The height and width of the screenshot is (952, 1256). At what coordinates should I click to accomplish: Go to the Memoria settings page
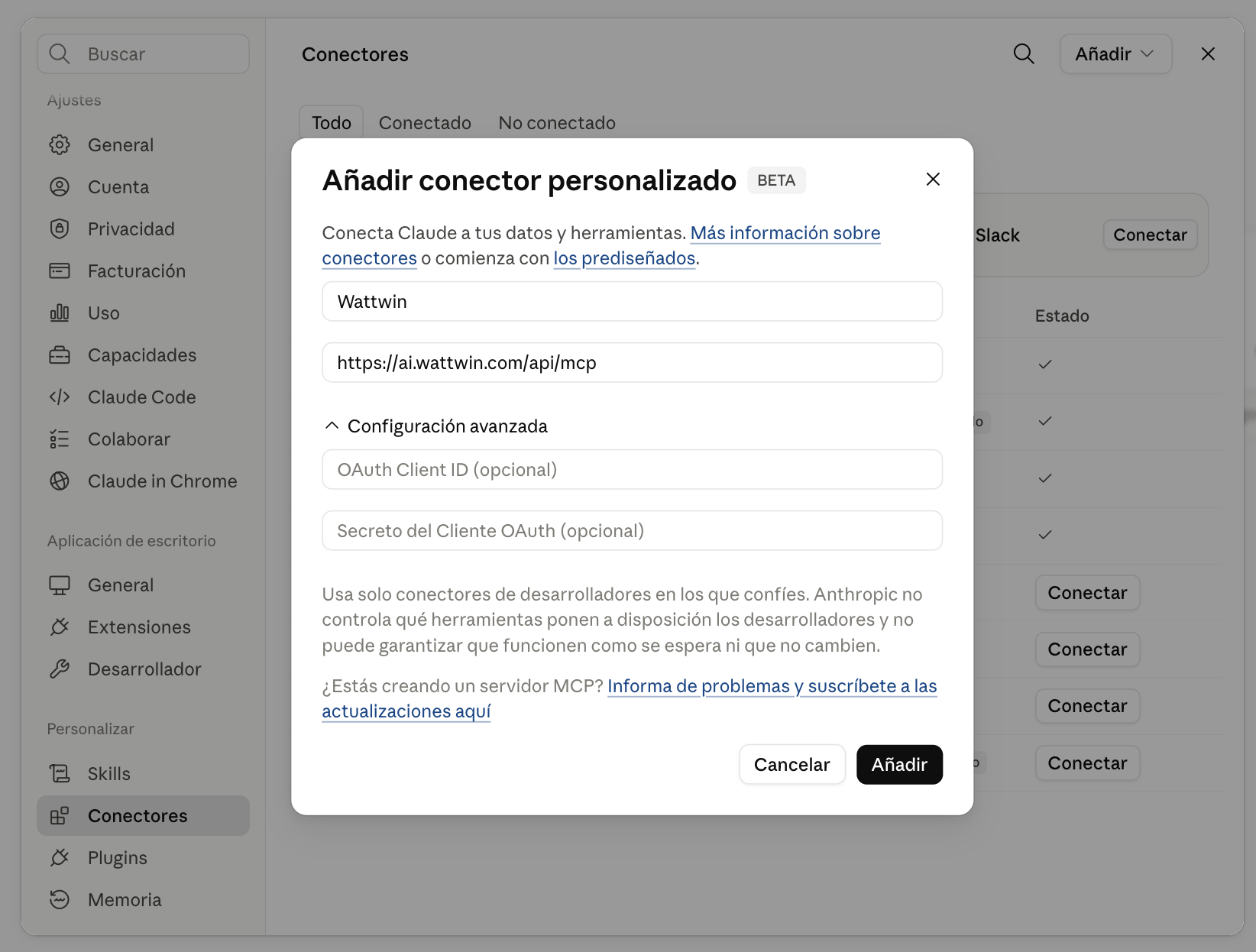click(143, 900)
